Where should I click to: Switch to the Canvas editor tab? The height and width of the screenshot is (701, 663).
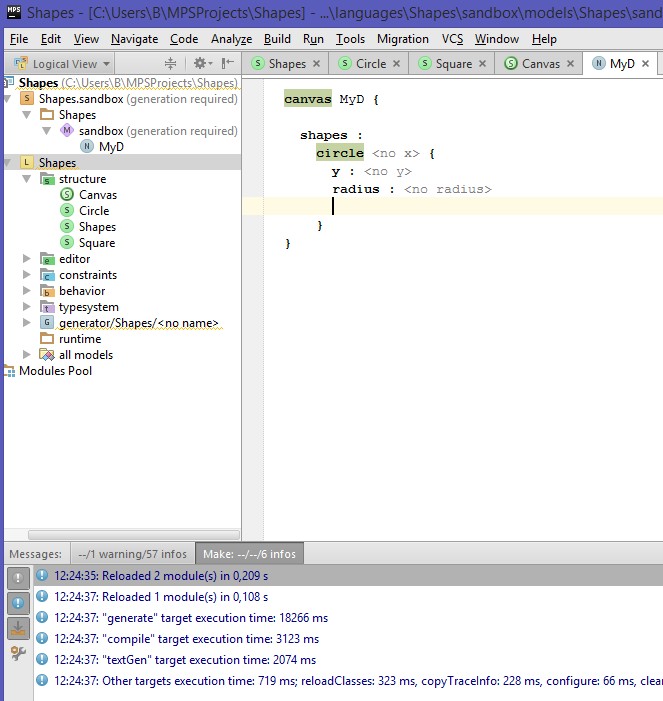[x=540, y=63]
